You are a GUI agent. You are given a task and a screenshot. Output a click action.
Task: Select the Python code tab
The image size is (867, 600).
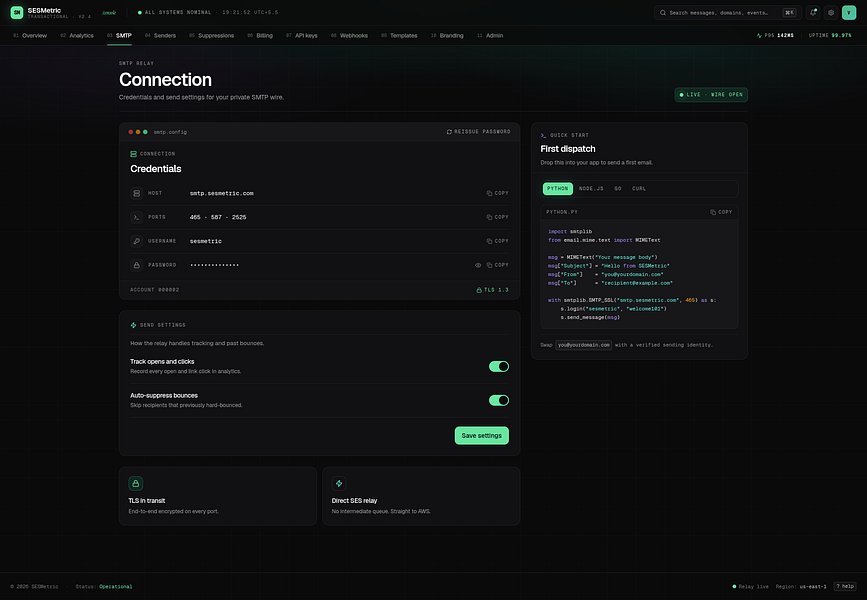coord(557,189)
